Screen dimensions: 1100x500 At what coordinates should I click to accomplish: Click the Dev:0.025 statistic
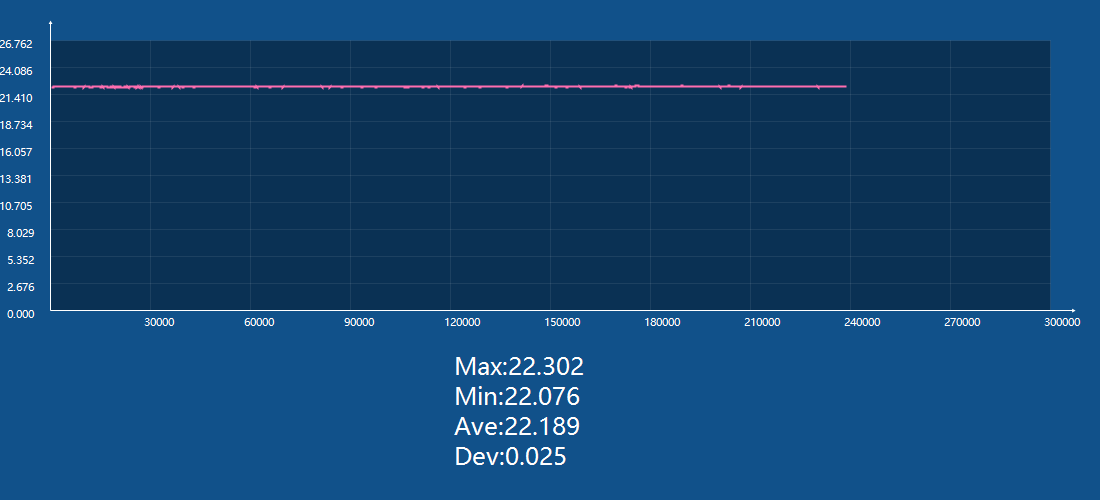[x=510, y=457]
